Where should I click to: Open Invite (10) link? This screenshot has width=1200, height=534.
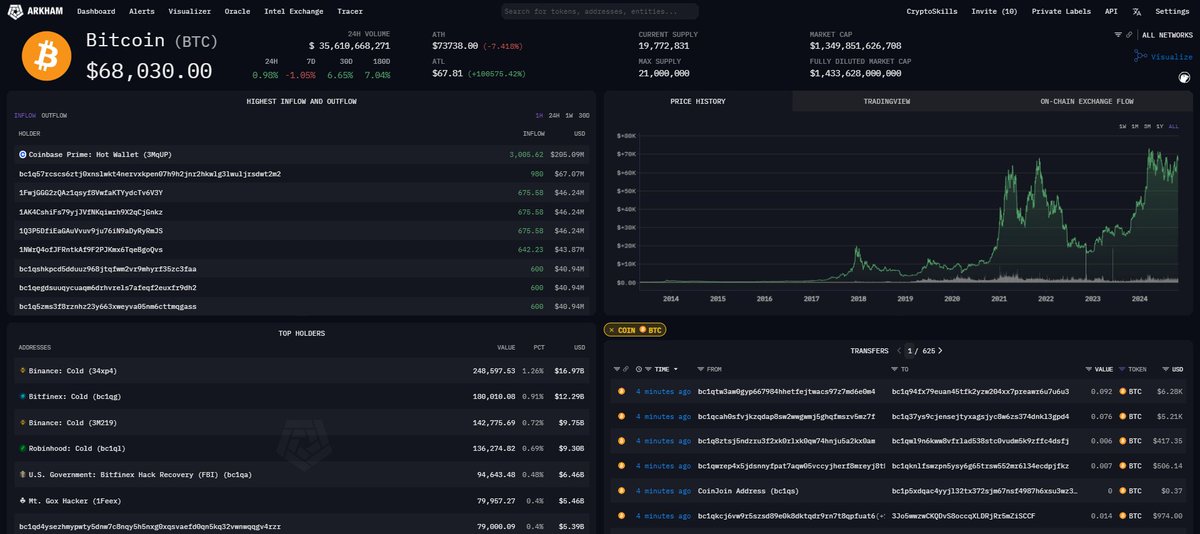[x=994, y=11]
